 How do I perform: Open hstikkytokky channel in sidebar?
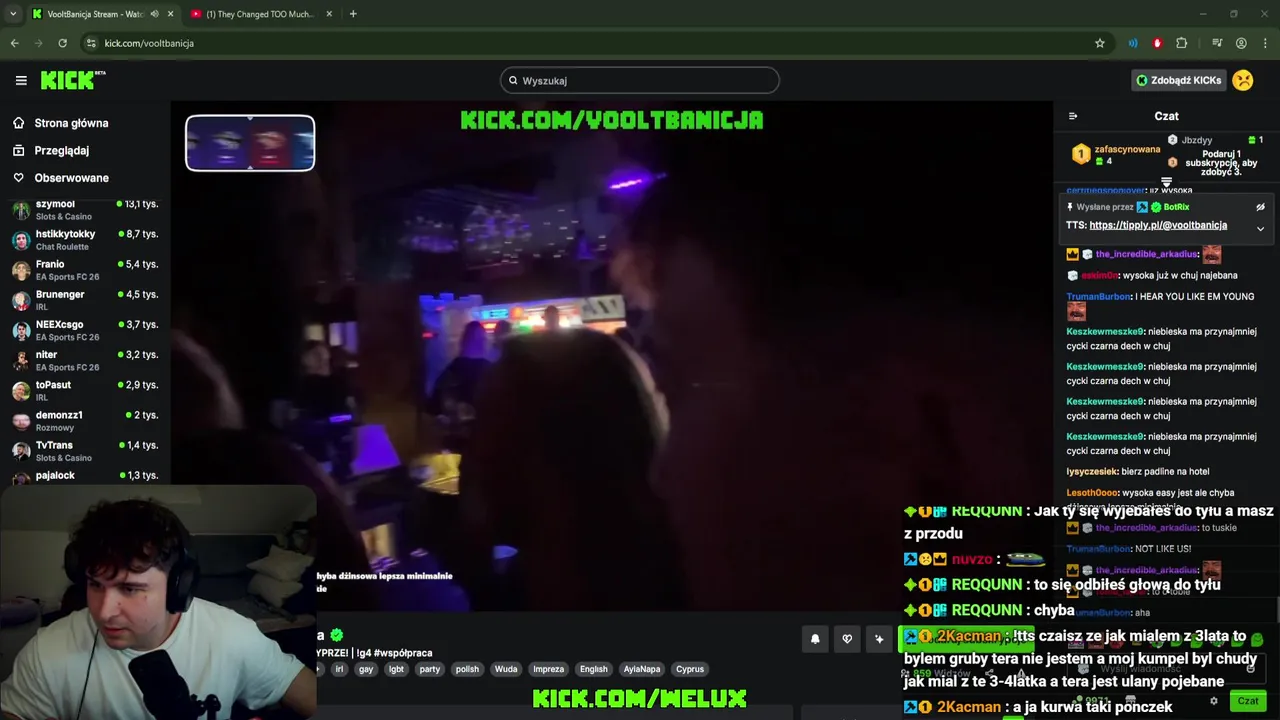(x=85, y=239)
